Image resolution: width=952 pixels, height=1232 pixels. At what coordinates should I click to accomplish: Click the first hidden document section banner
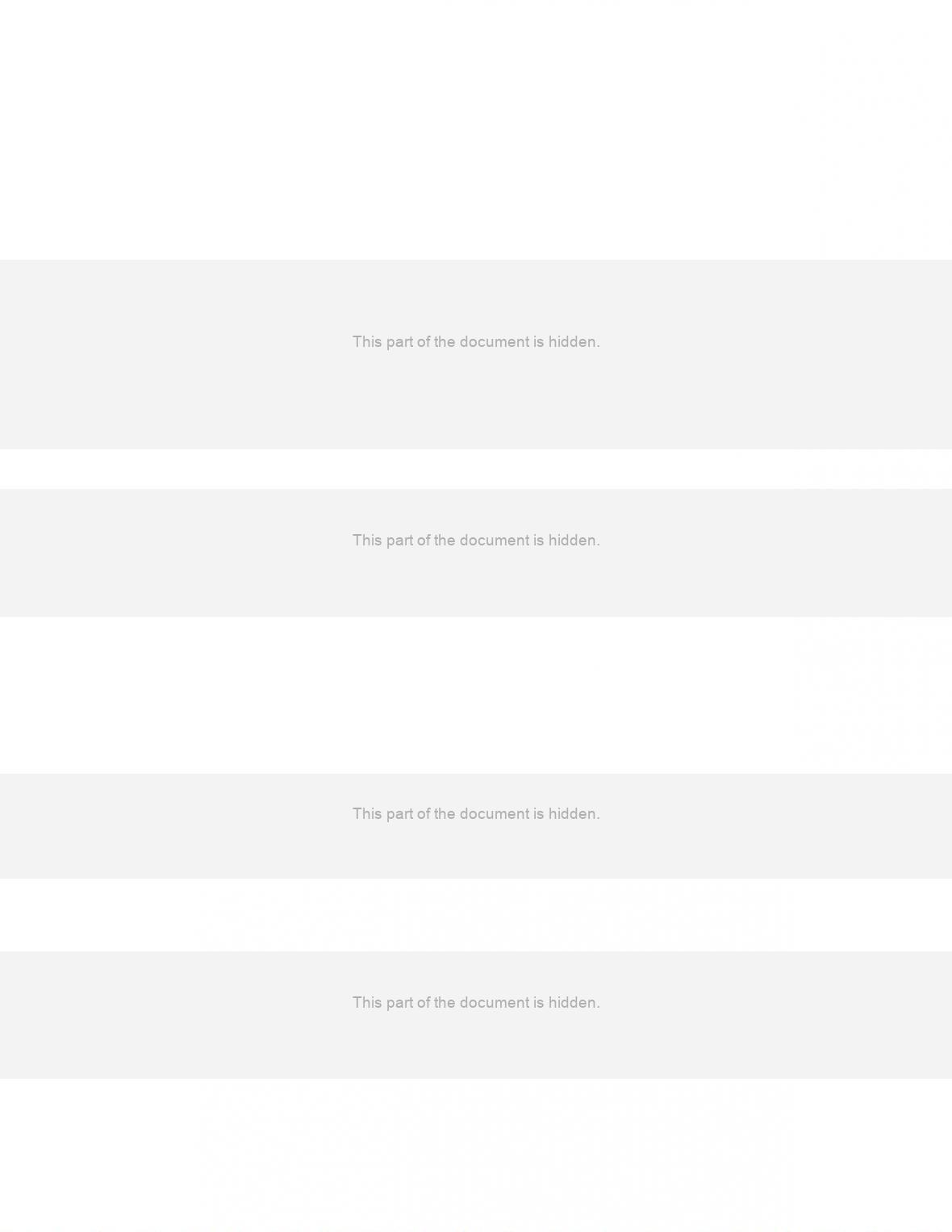coord(476,354)
